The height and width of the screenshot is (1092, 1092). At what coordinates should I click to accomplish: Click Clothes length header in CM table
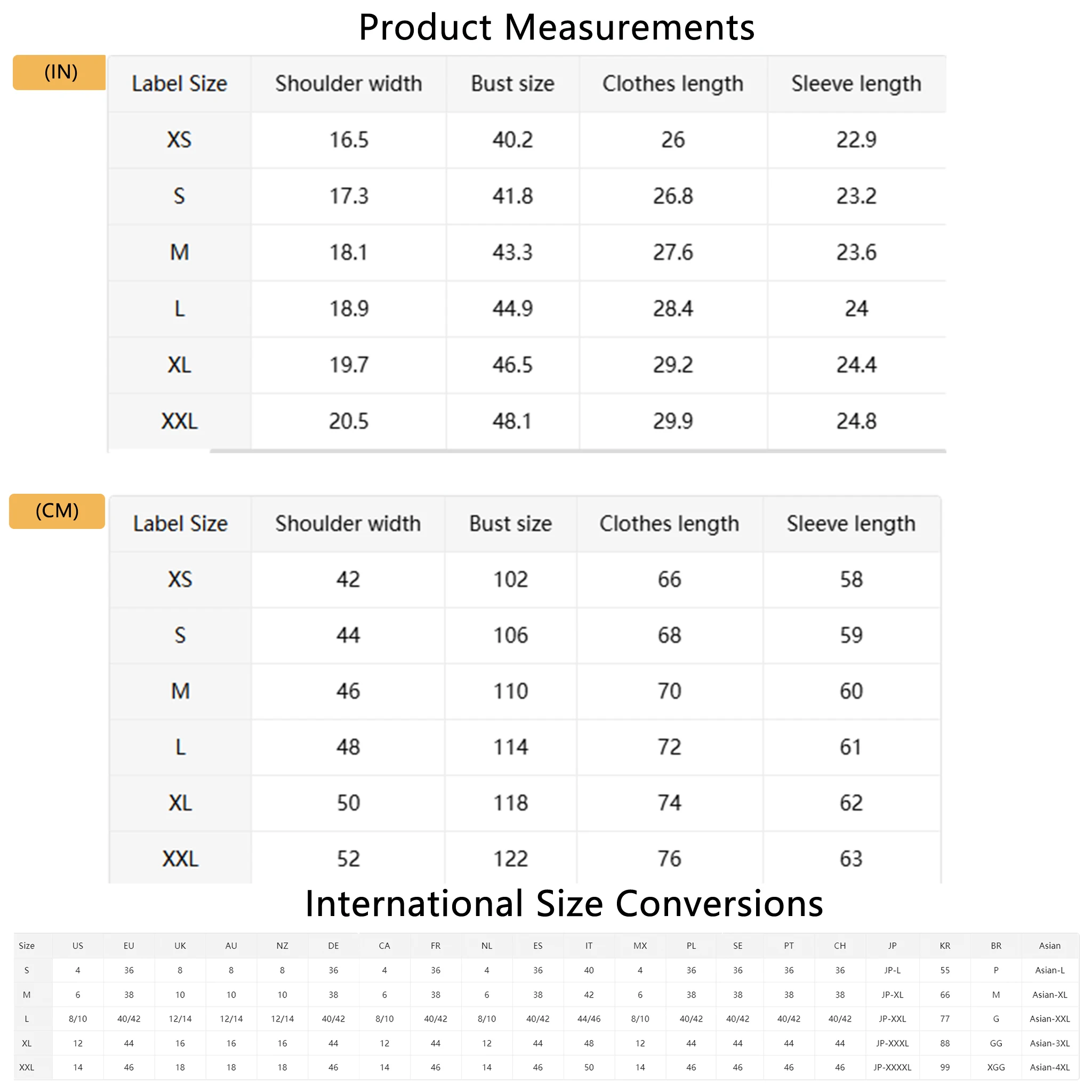pyautogui.click(x=669, y=524)
